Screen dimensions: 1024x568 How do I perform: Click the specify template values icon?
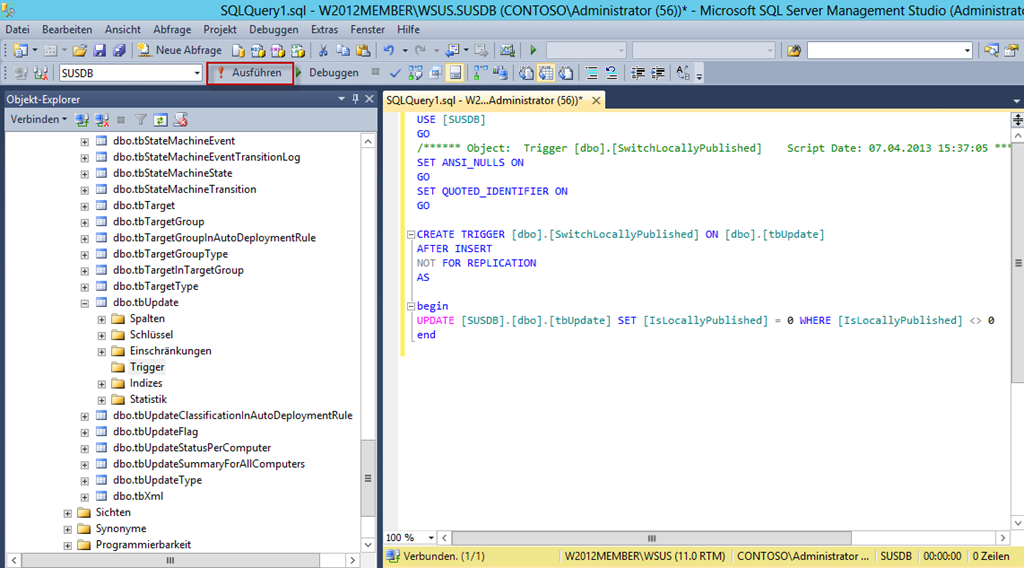[682, 73]
